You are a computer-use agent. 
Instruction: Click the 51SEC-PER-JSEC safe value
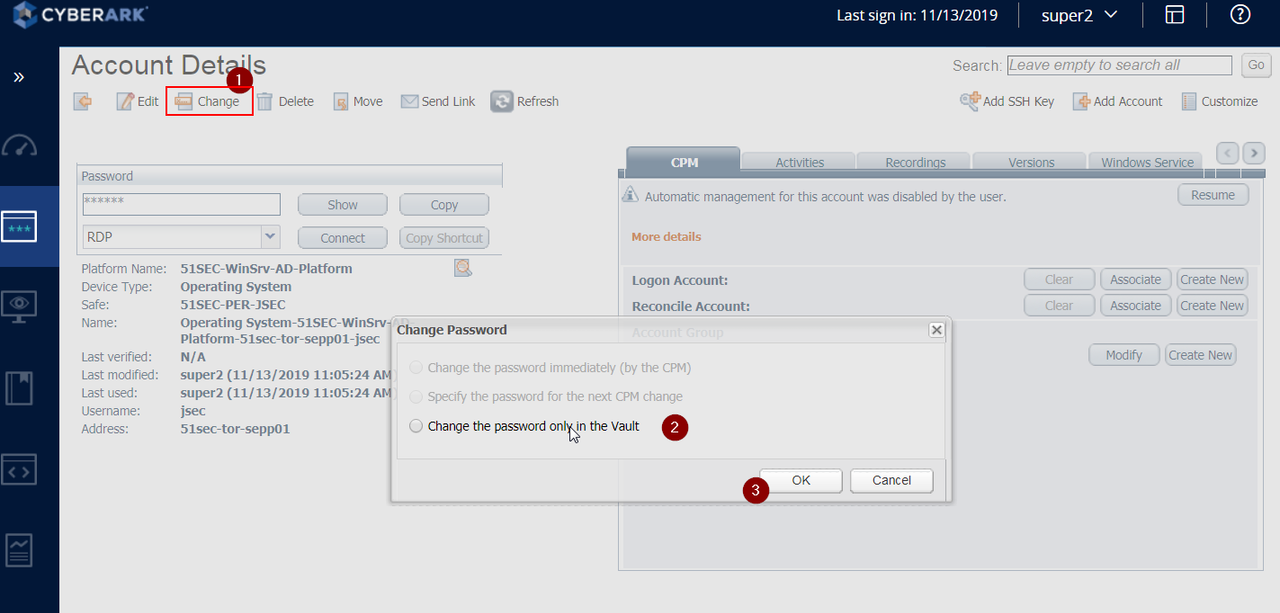tap(232, 305)
